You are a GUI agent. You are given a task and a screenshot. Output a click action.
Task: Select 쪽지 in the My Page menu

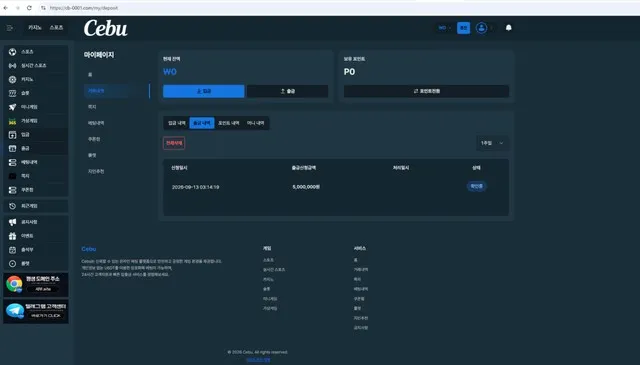tap(92, 107)
